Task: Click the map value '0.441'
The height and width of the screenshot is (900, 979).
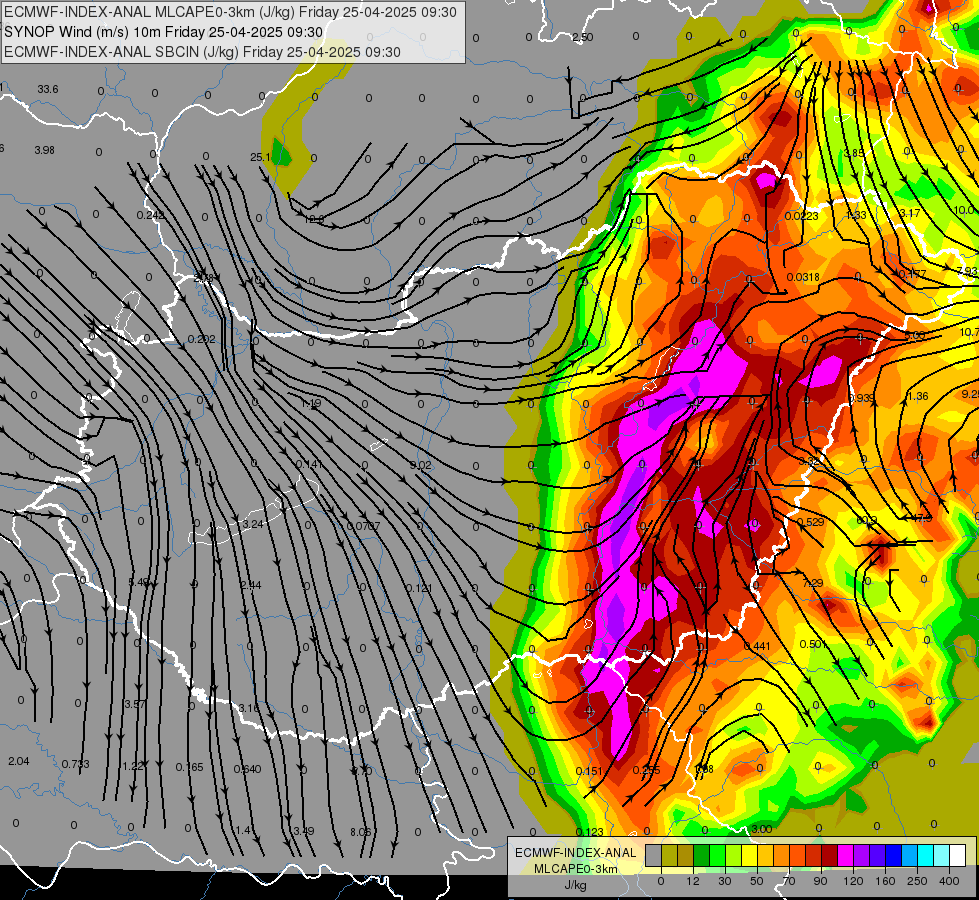Action: click(x=757, y=646)
